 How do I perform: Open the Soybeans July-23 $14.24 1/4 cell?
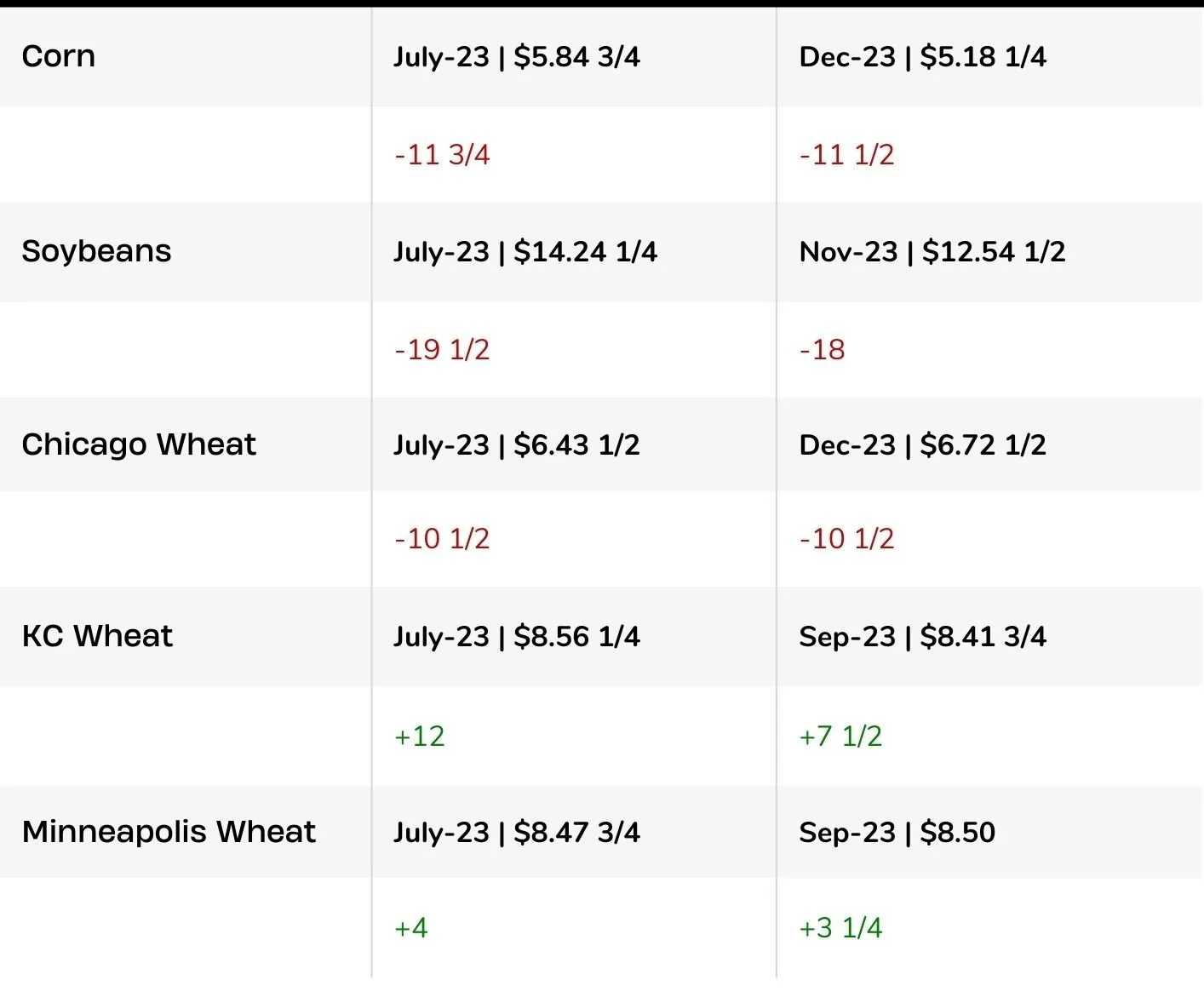point(525,252)
